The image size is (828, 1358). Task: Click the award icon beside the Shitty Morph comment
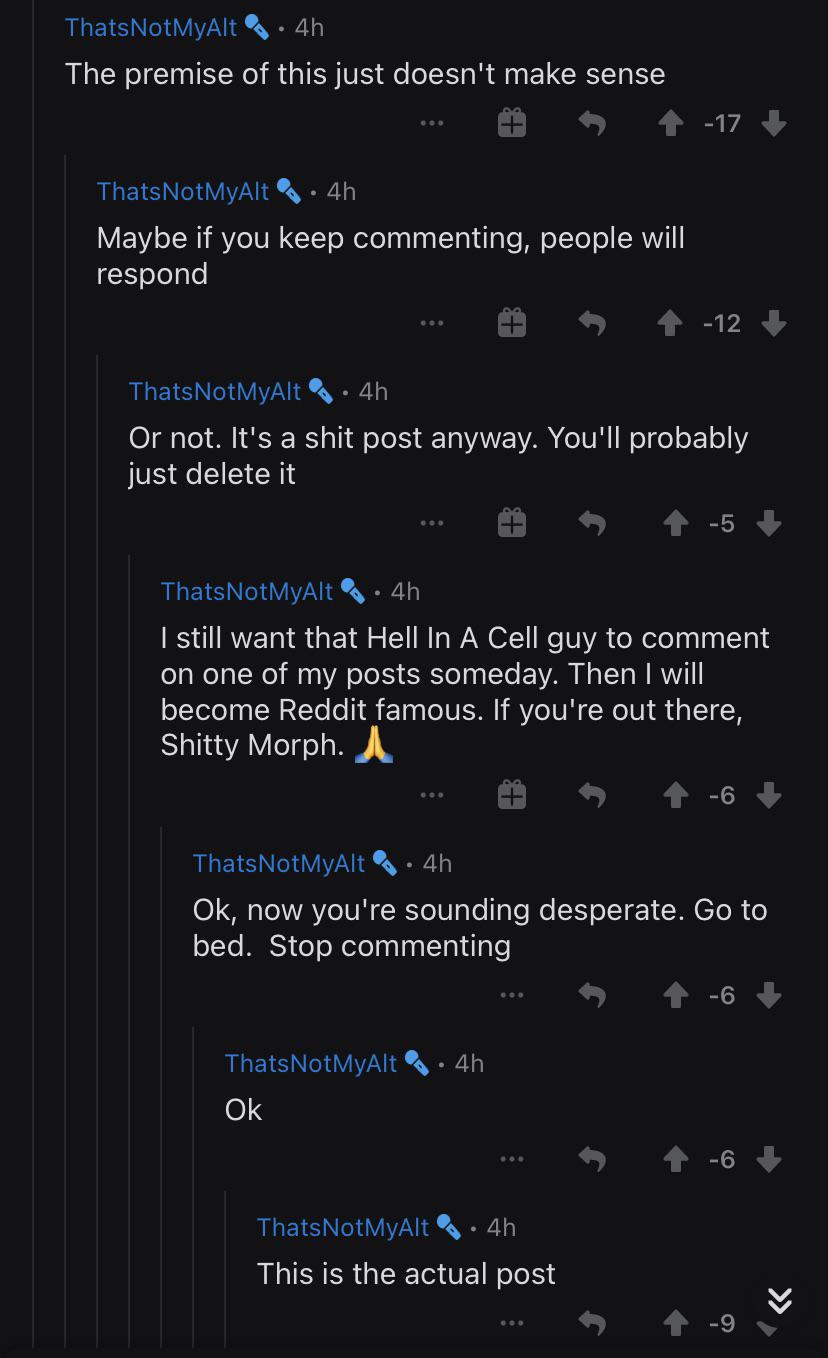[x=511, y=794]
